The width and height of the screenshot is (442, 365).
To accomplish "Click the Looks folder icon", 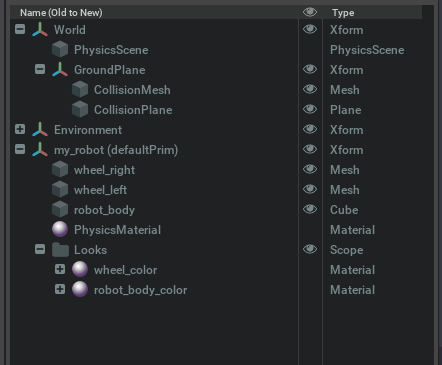I will point(60,250).
